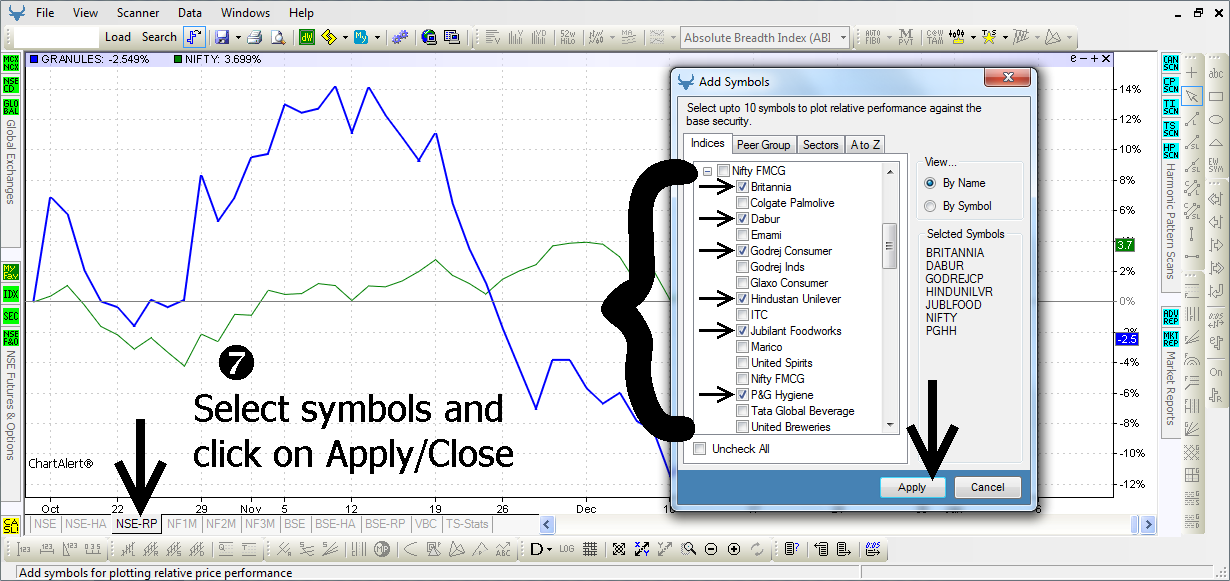Select the By Name radio button
Image resolution: width=1230 pixels, height=581 pixels.
tap(931, 183)
